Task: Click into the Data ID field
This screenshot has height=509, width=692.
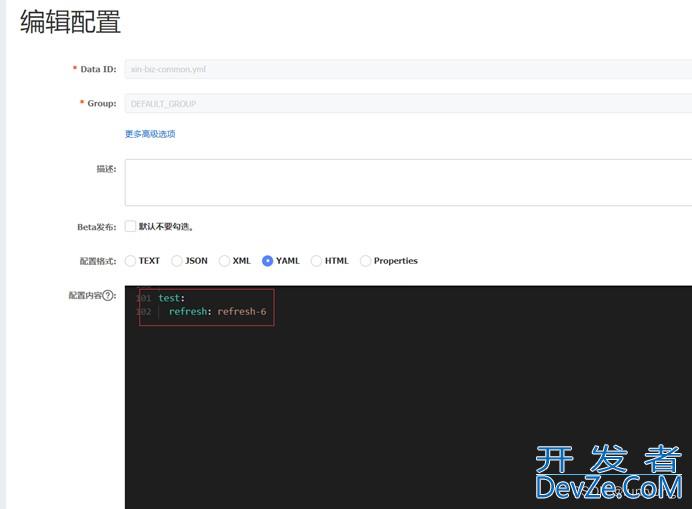Action: coord(400,69)
